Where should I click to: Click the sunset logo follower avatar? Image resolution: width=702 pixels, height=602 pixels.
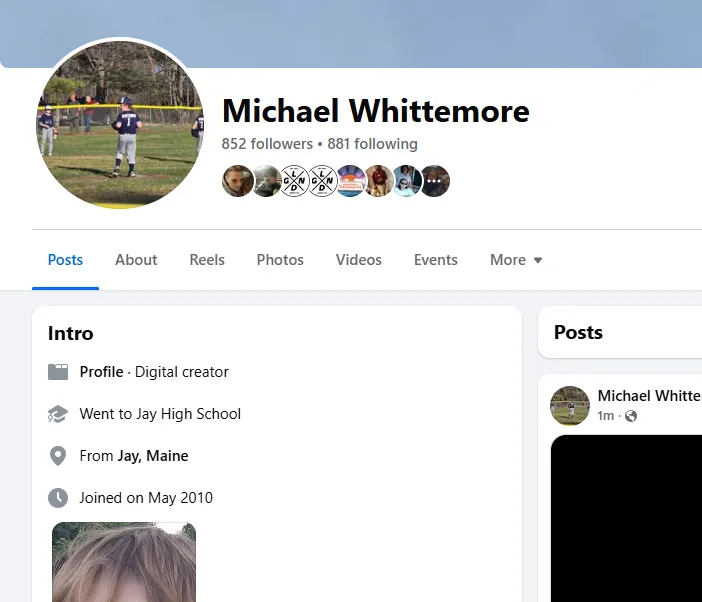tap(351, 181)
